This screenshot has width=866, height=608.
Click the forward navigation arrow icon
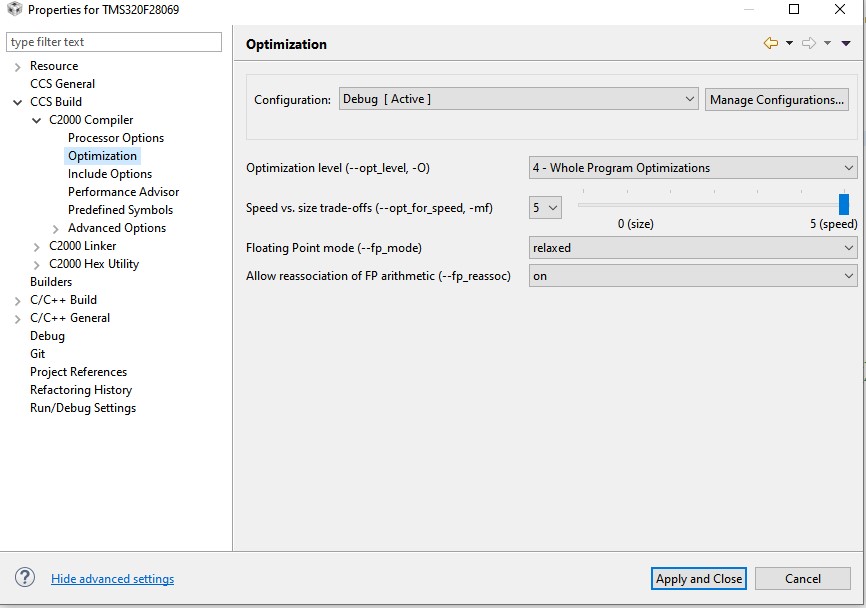(x=809, y=43)
